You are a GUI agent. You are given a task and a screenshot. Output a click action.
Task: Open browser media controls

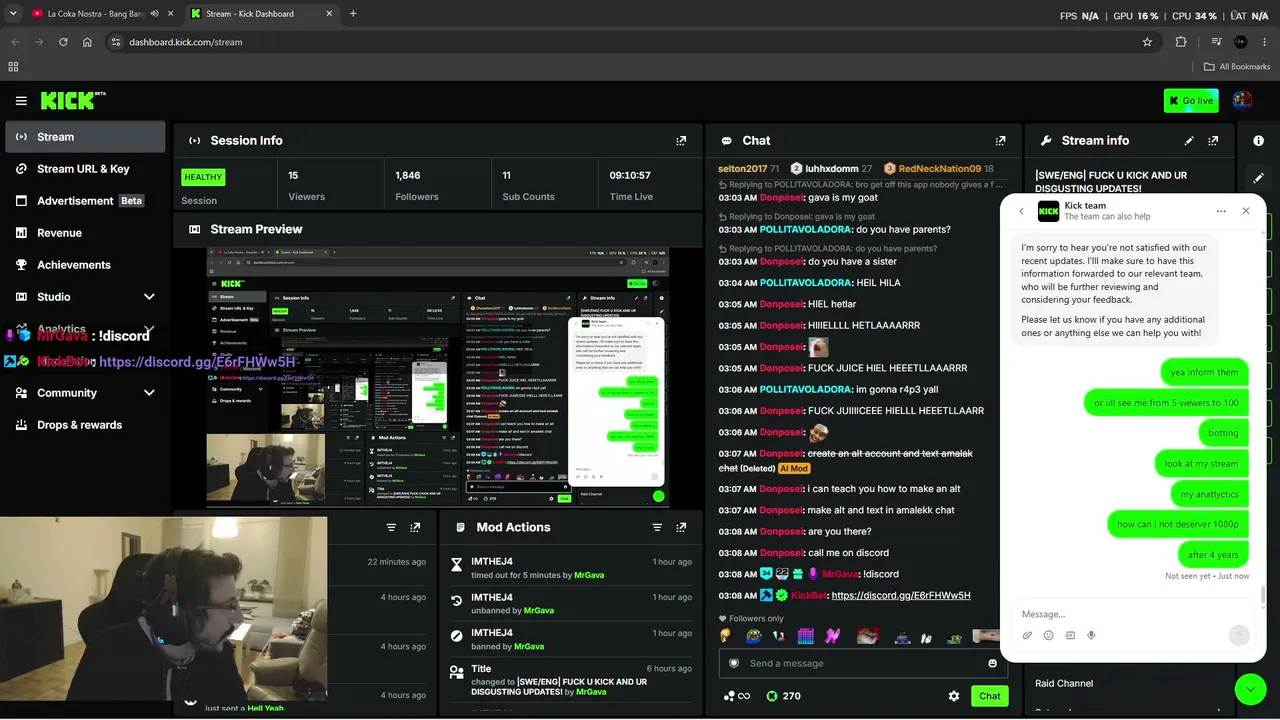coord(1216,42)
